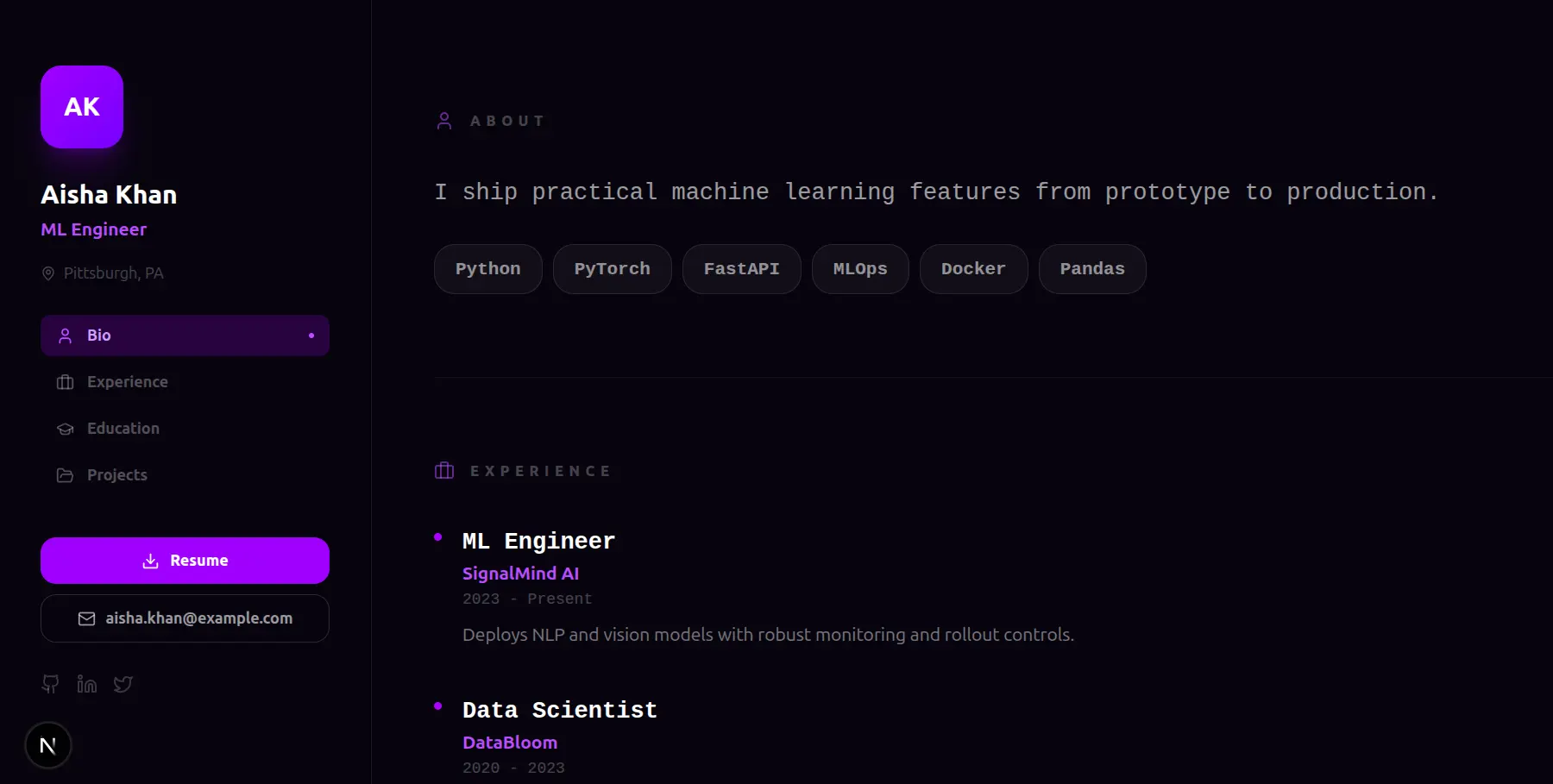Screen dimensions: 1553x784
Task: Navigate to the Projects section
Action: (116, 475)
